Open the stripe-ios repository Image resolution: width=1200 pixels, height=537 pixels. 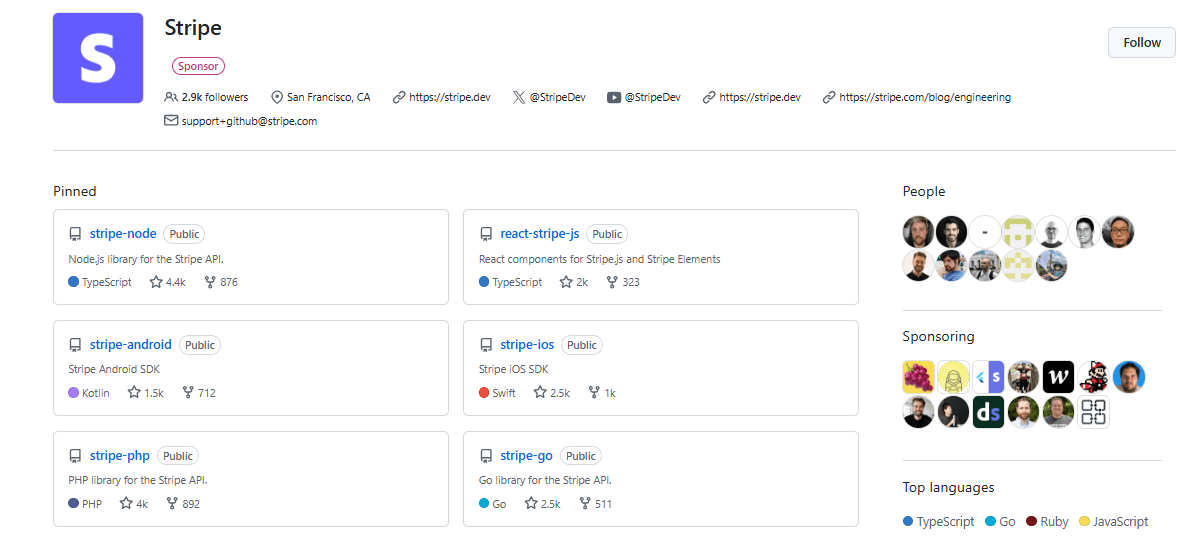[x=527, y=345]
